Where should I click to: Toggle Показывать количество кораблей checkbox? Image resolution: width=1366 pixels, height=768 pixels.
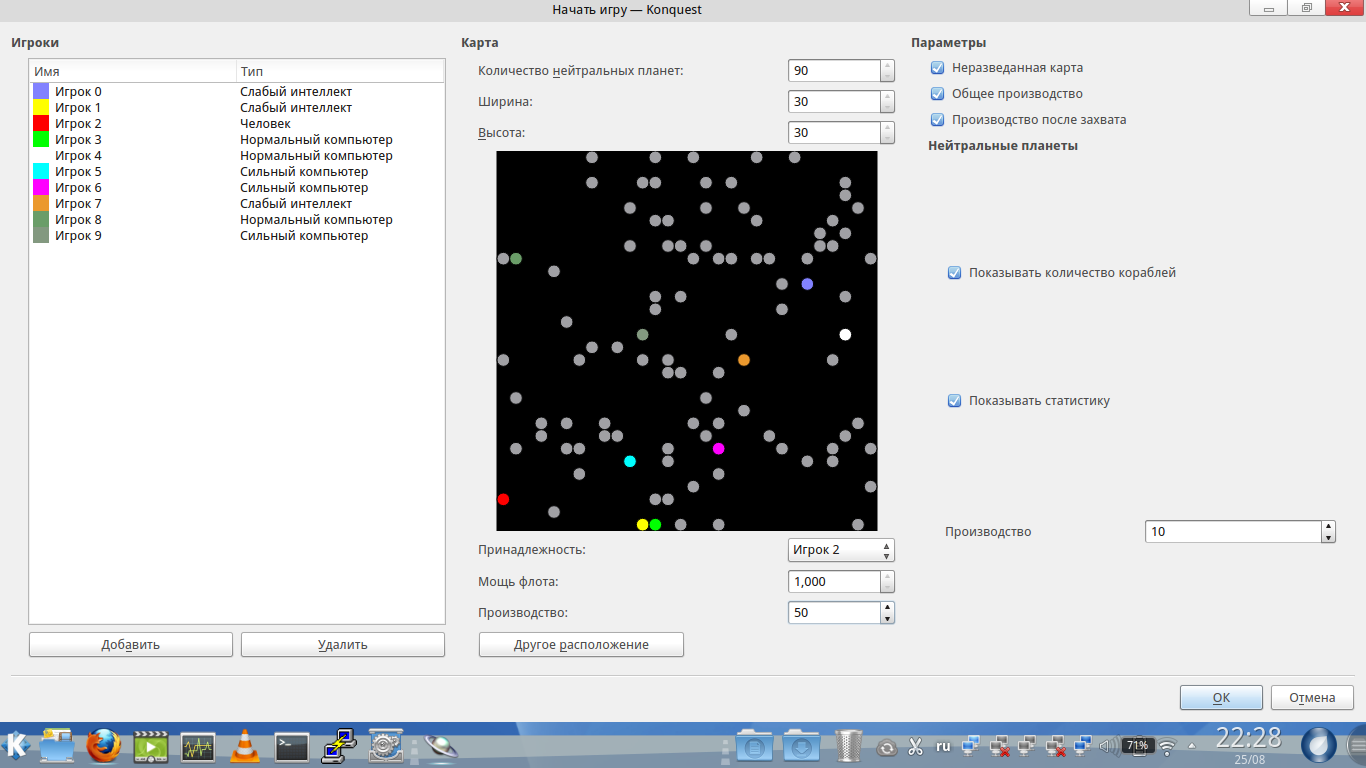(954, 272)
